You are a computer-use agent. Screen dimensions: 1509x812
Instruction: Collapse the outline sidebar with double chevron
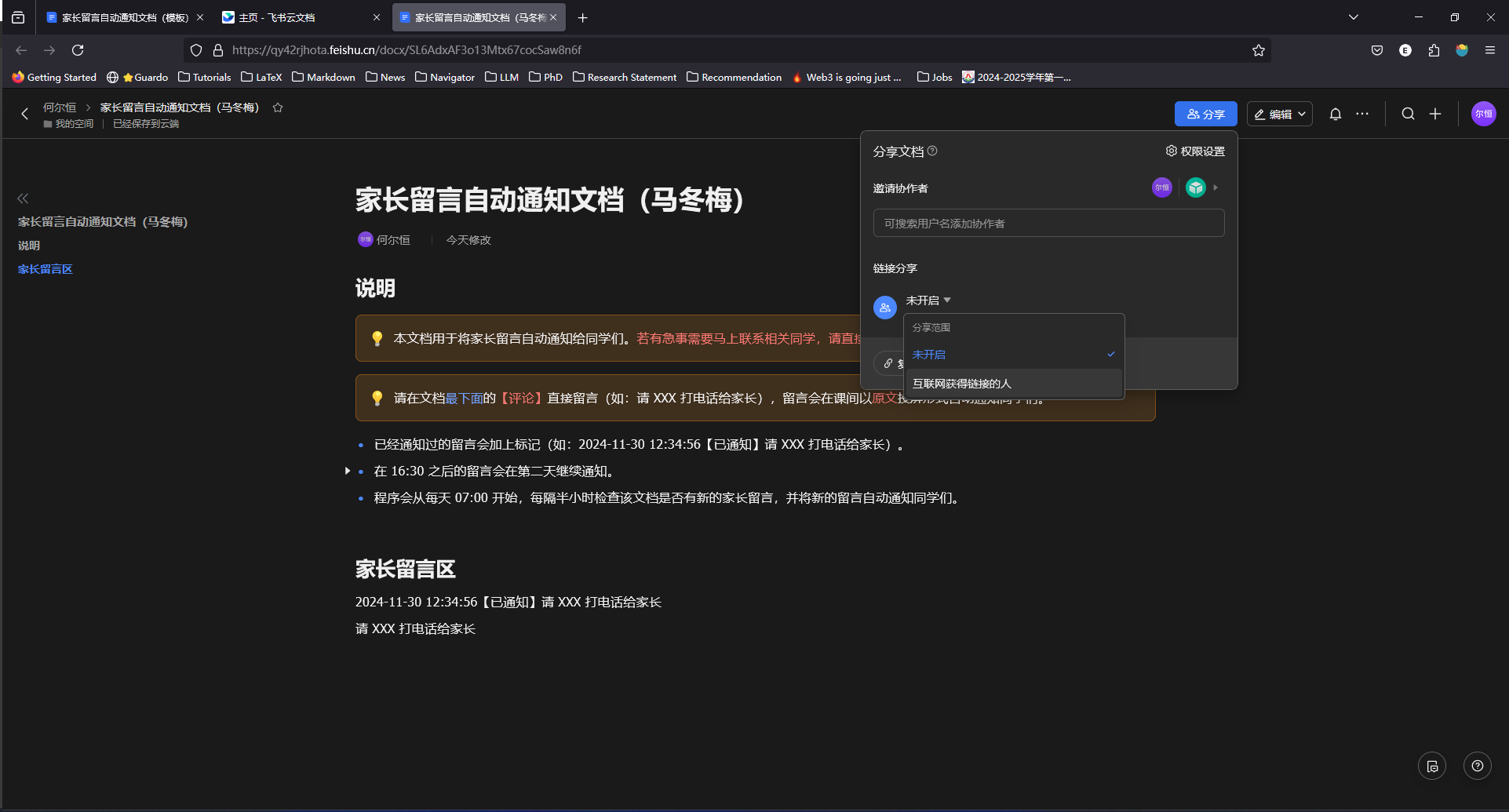[23, 198]
